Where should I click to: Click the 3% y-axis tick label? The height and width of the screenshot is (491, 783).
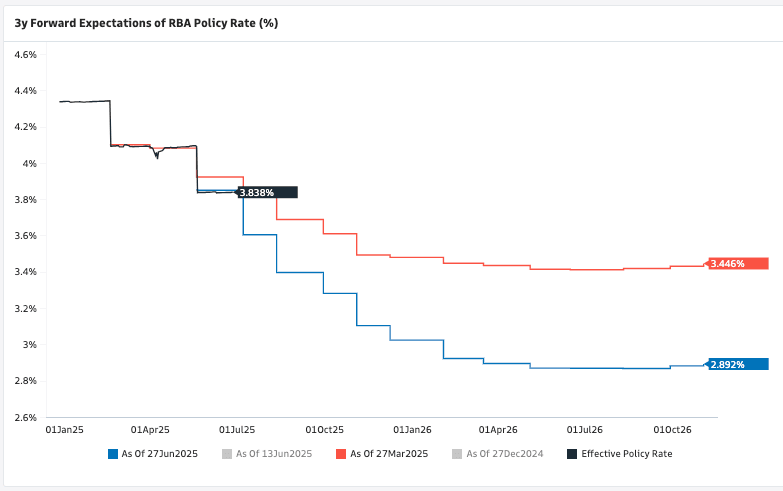tap(29, 345)
